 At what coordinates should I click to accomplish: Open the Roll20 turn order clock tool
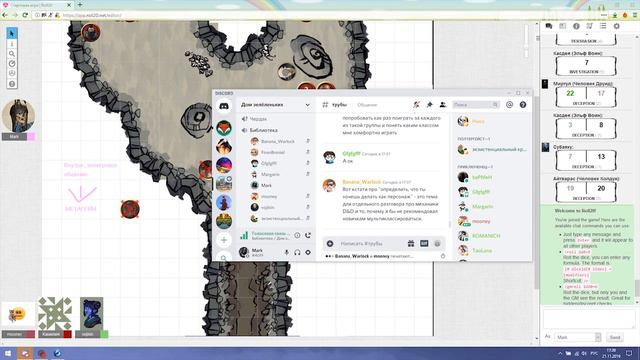tap(12, 64)
